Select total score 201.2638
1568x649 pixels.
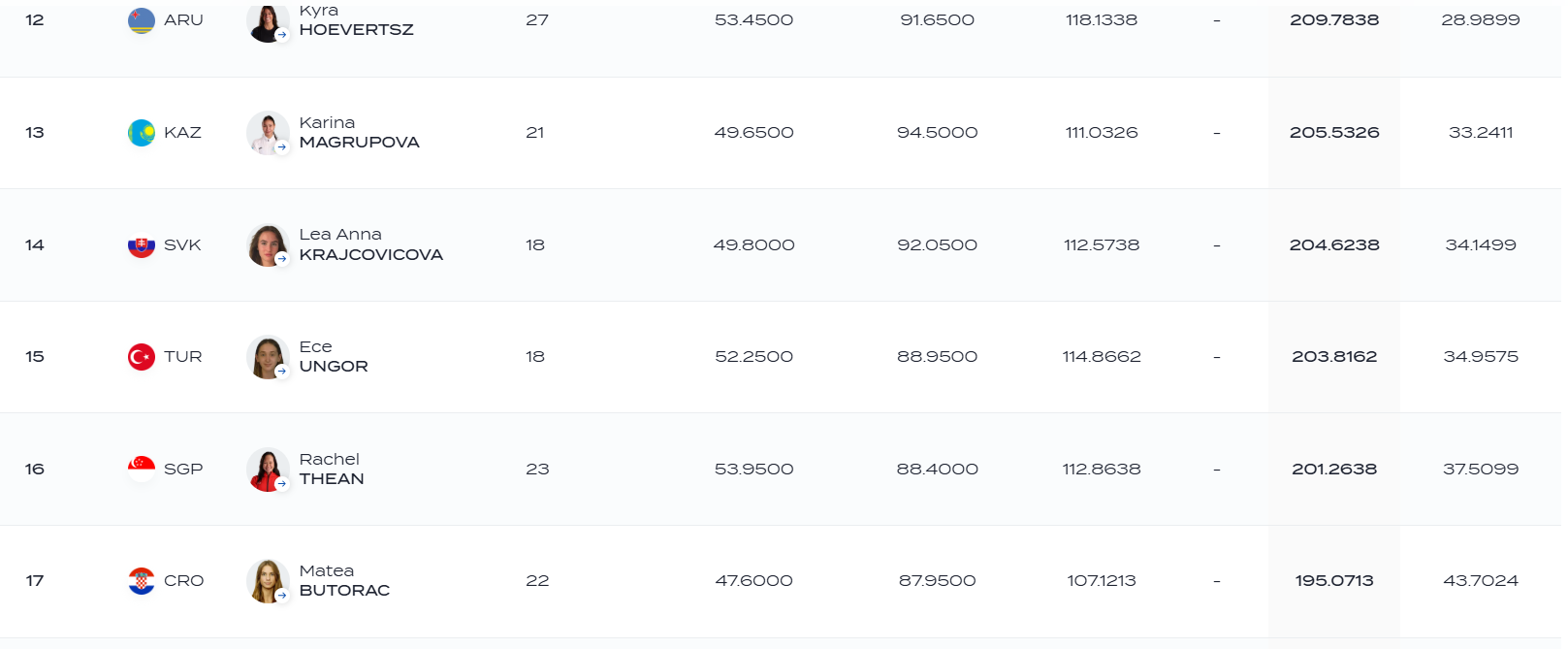point(1334,470)
